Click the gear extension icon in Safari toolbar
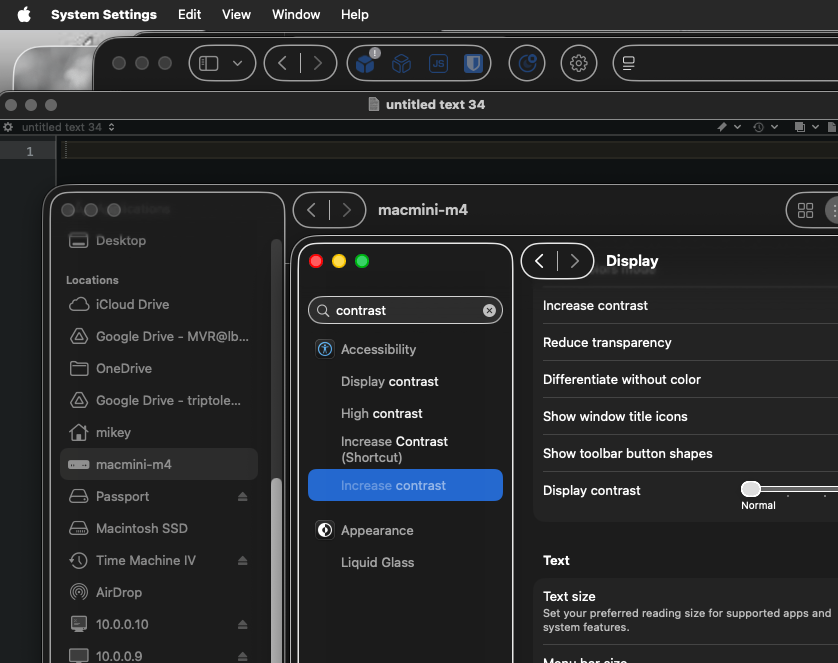 579,64
